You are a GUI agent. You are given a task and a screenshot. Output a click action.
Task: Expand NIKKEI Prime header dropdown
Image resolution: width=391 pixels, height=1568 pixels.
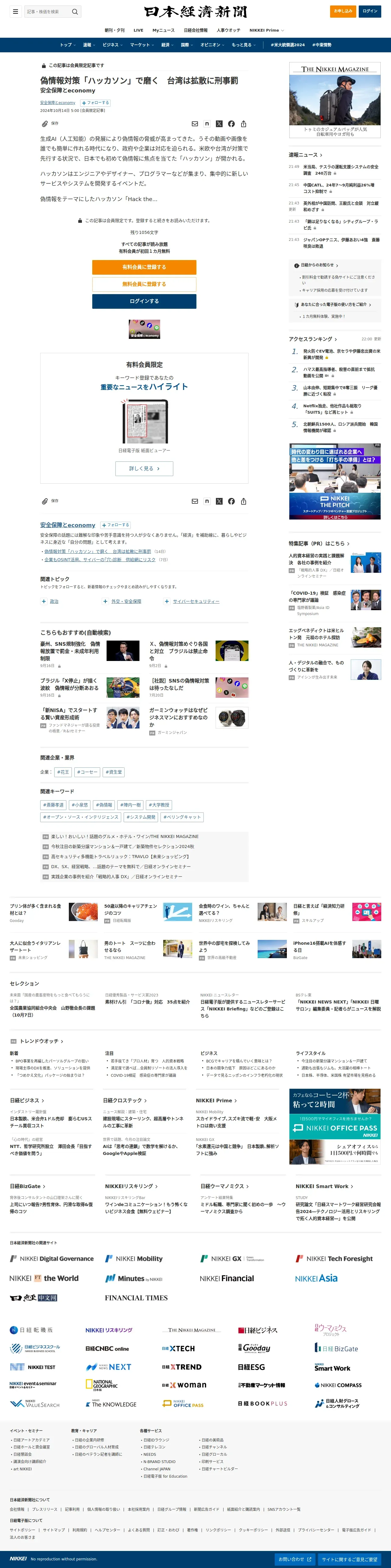pos(267,30)
